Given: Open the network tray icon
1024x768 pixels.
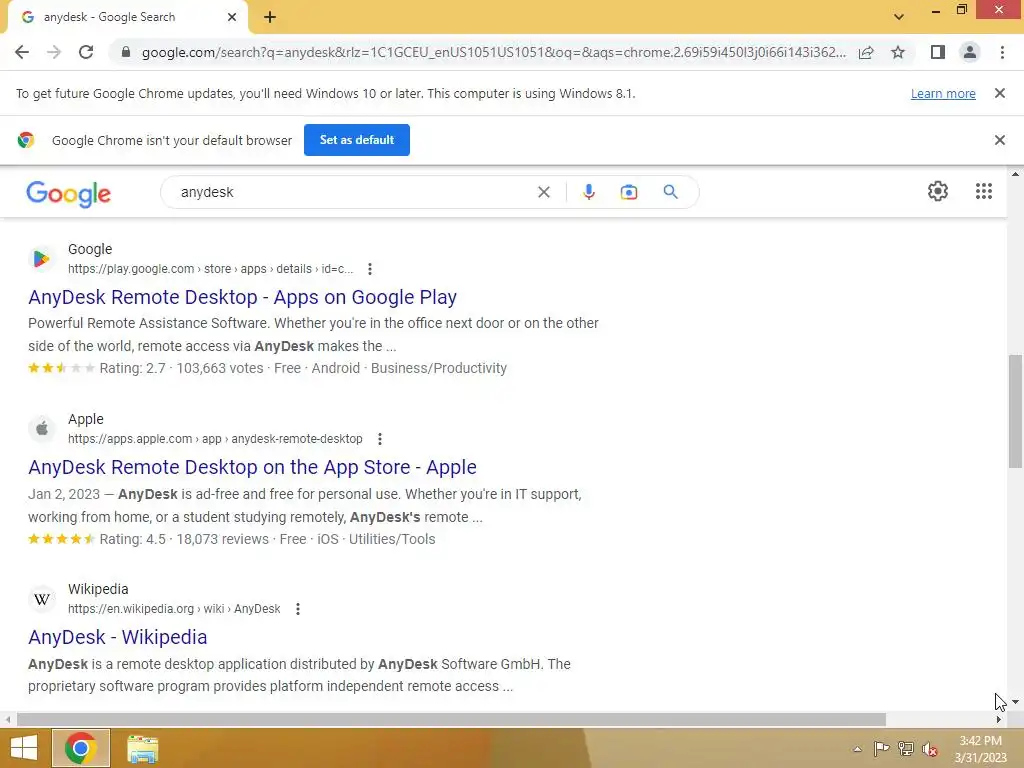Looking at the screenshot, I should tap(906, 749).
